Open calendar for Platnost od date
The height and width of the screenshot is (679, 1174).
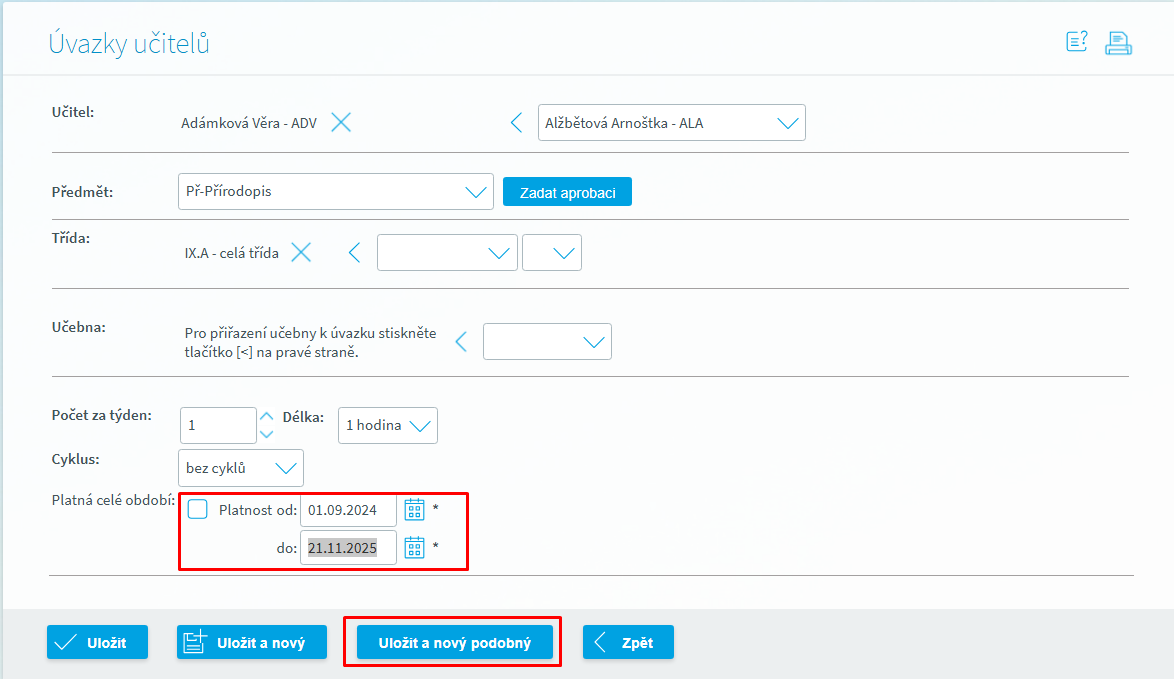[x=414, y=510]
